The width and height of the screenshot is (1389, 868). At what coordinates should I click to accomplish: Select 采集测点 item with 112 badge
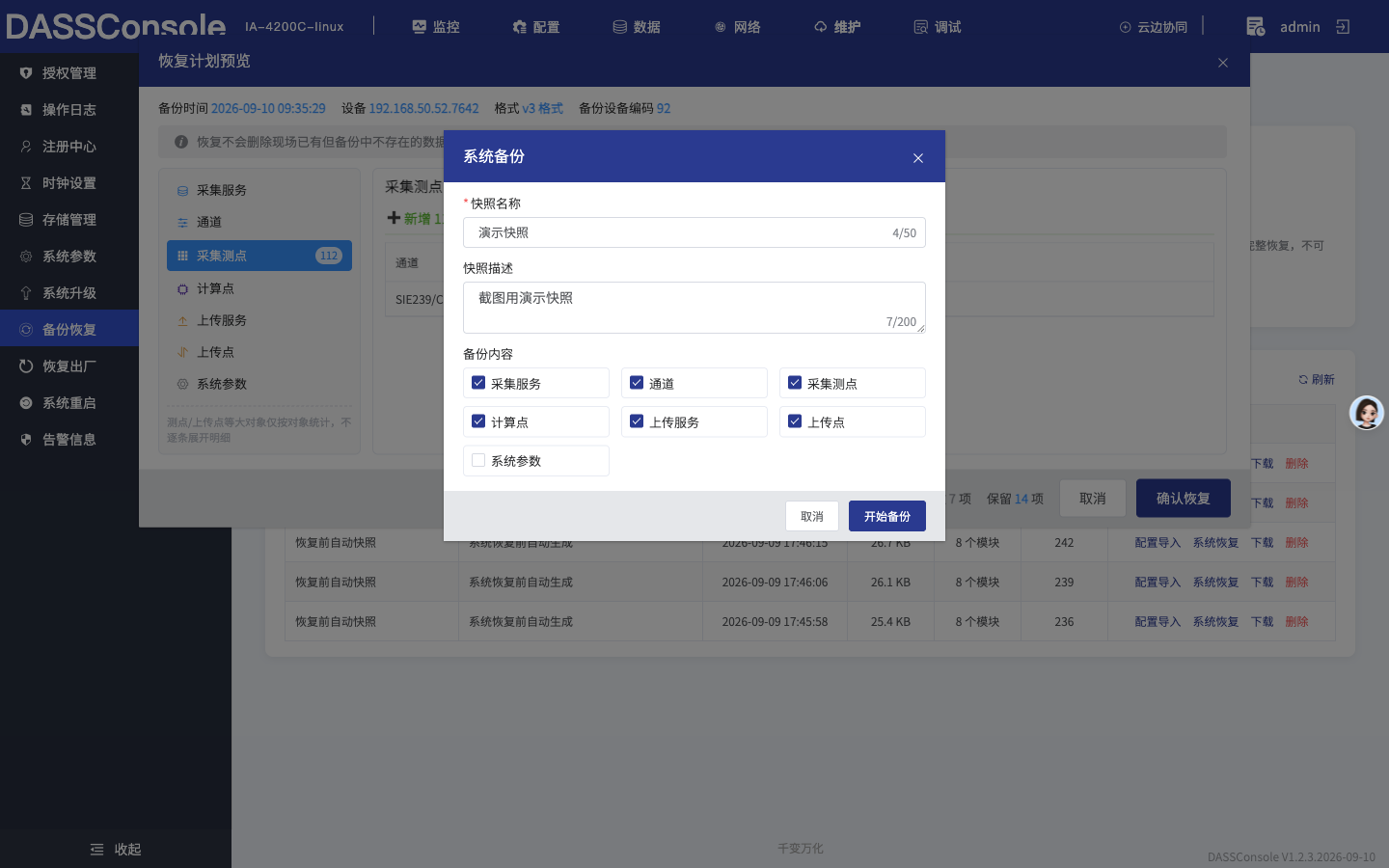coord(259,256)
